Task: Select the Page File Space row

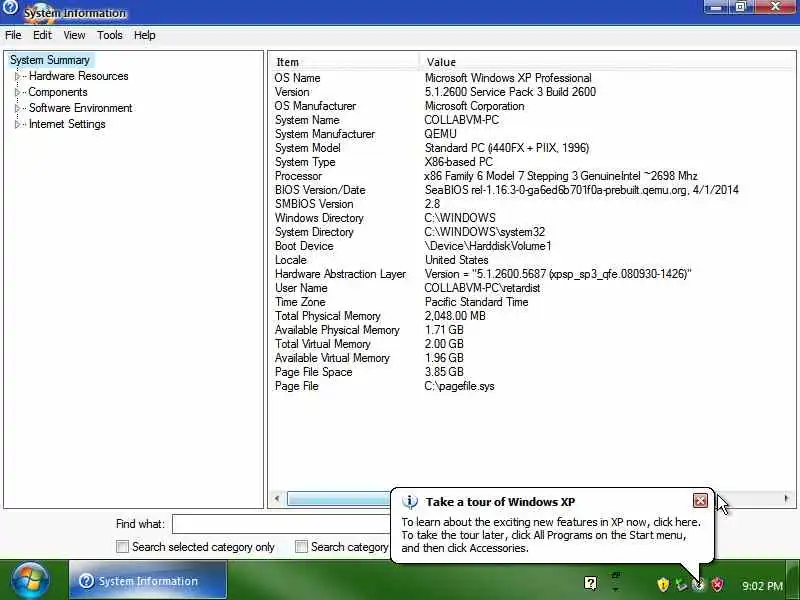Action: pyautogui.click(x=532, y=372)
